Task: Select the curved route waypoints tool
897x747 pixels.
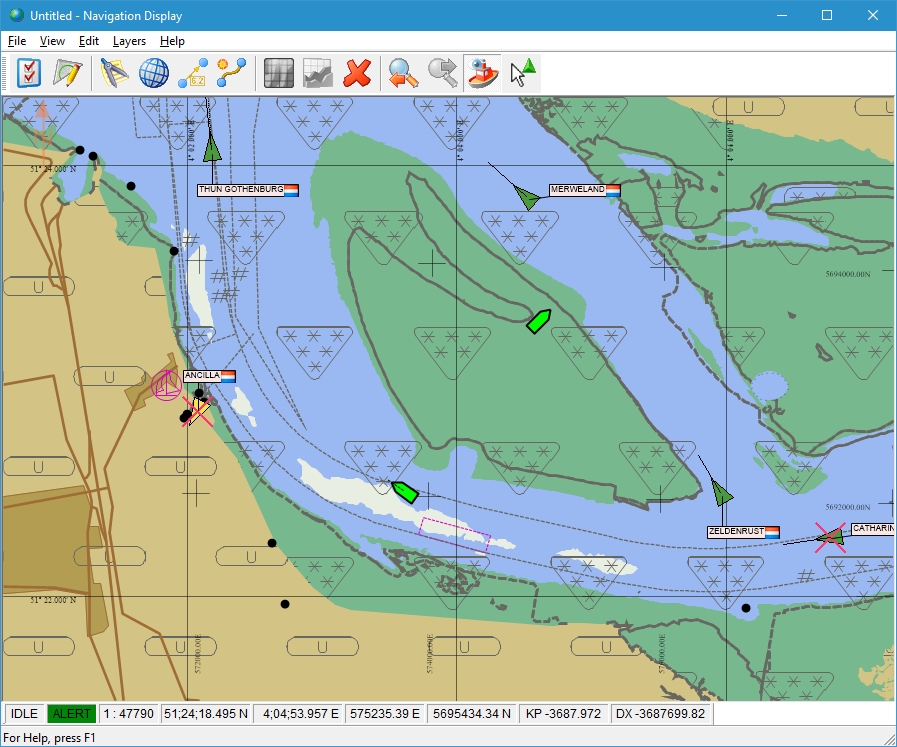Action: pyautogui.click(x=232, y=73)
